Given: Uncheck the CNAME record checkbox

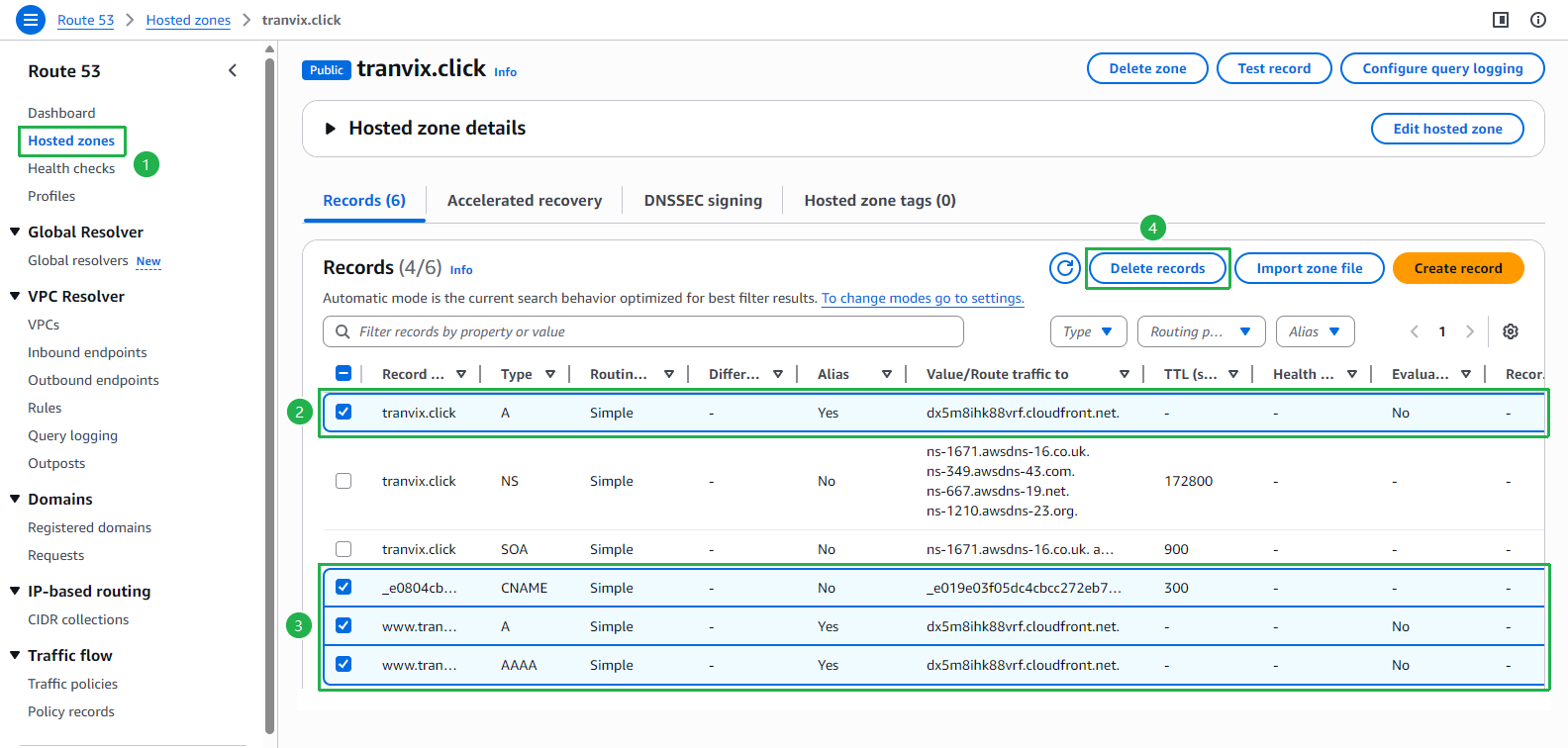Looking at the screenshot, I should pyautogui.click(x=343, y=587).
